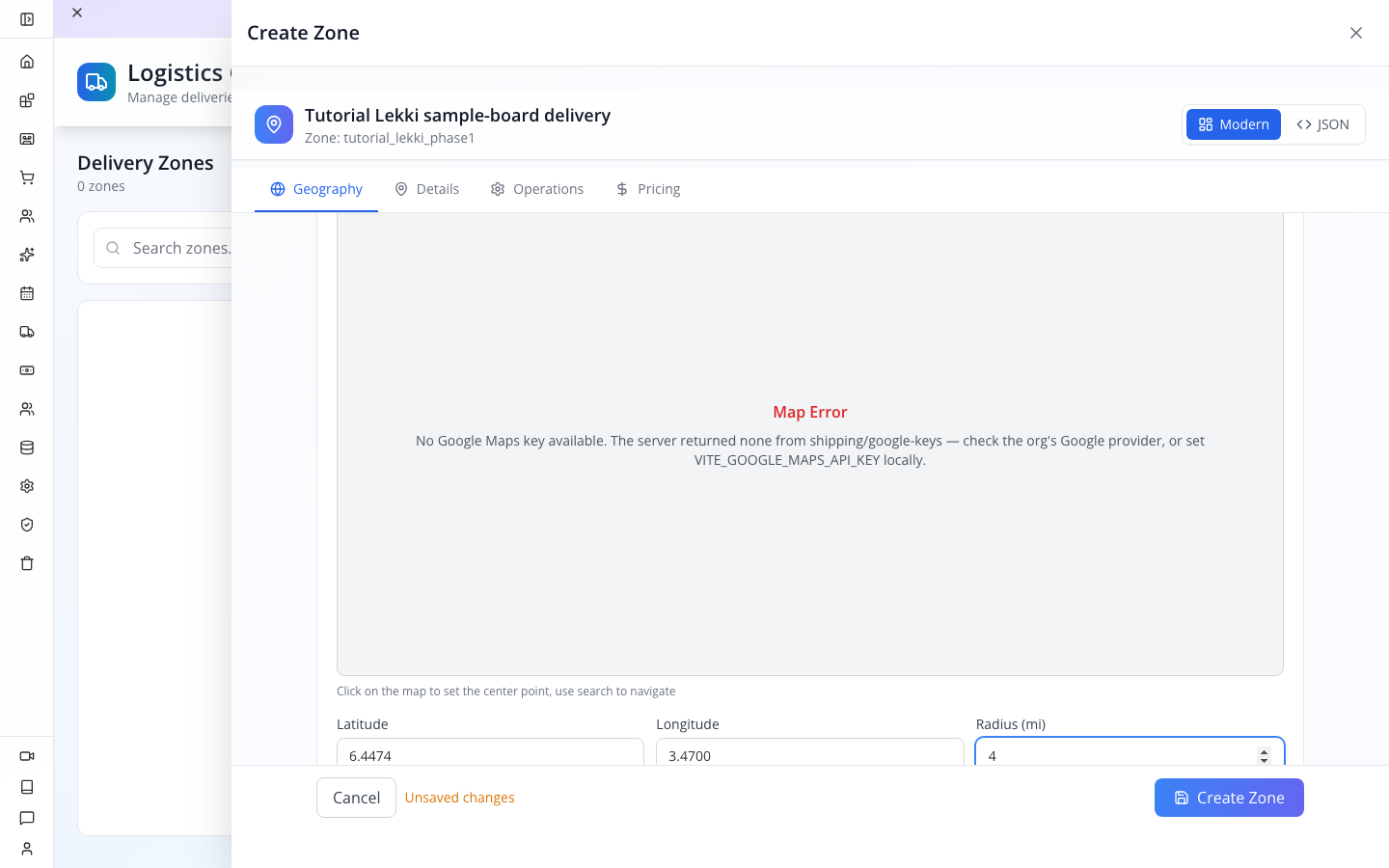Click the Latitude input field
Image resolution: width=1389 pixels, height=868 pixels.
point(490,752)
